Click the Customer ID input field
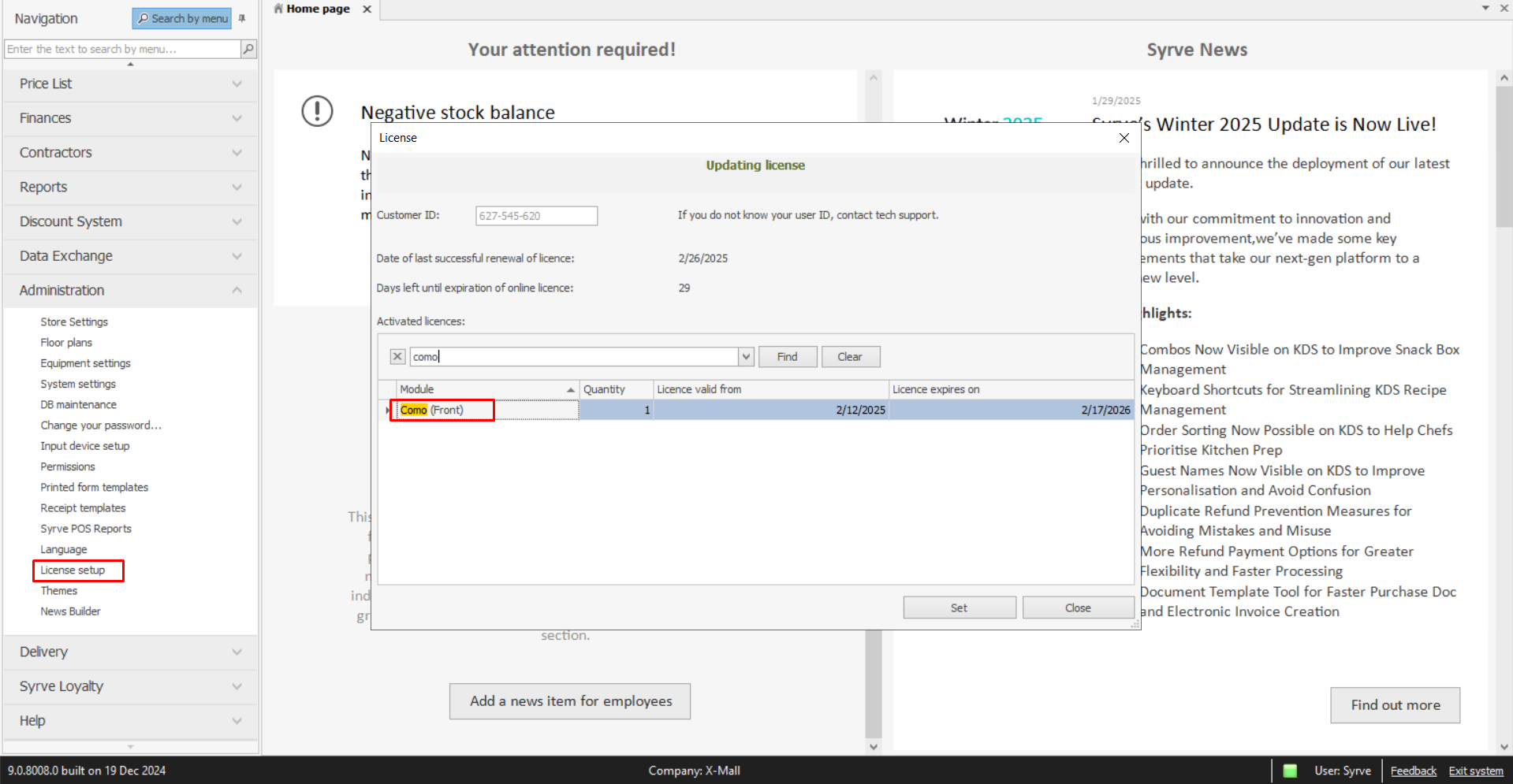1513x784 pixels. coord(536,216)
